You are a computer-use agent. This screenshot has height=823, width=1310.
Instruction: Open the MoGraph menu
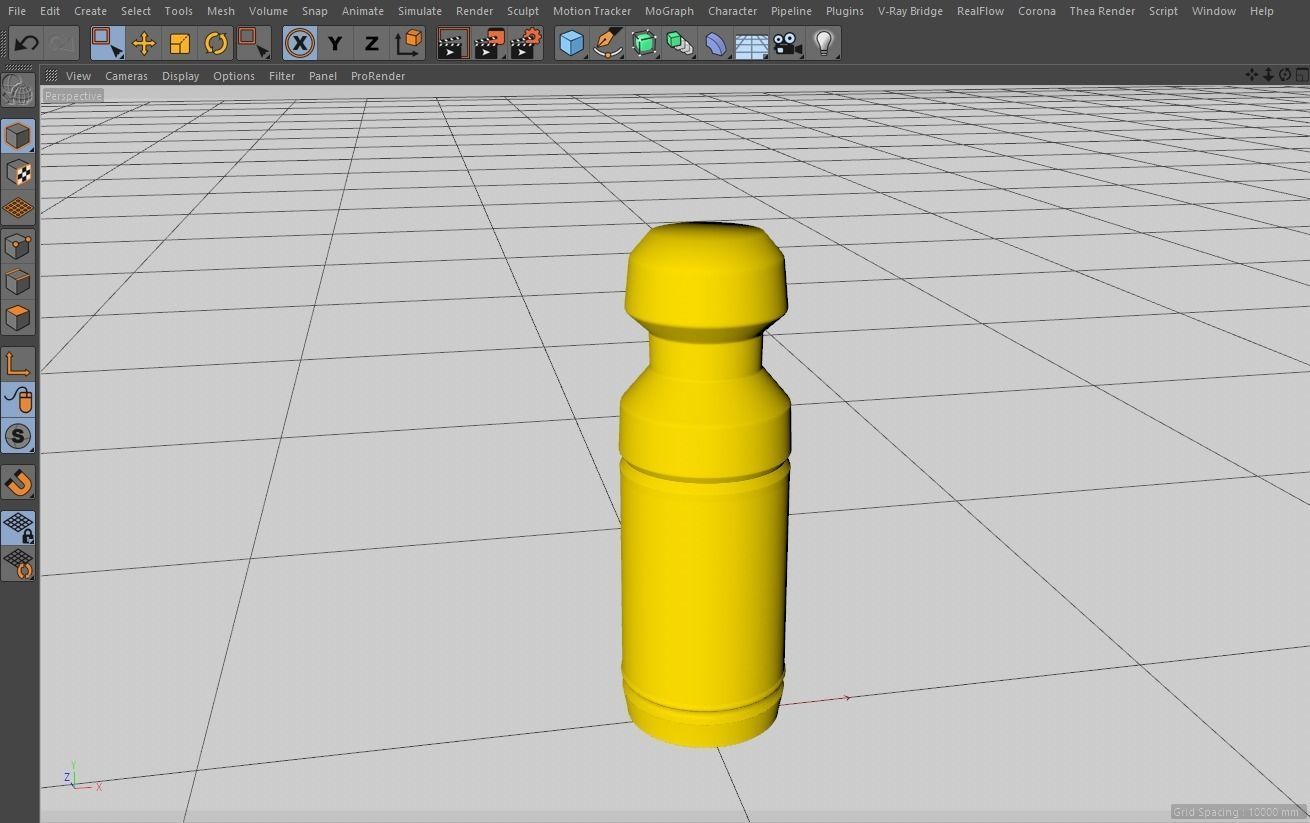669,11
